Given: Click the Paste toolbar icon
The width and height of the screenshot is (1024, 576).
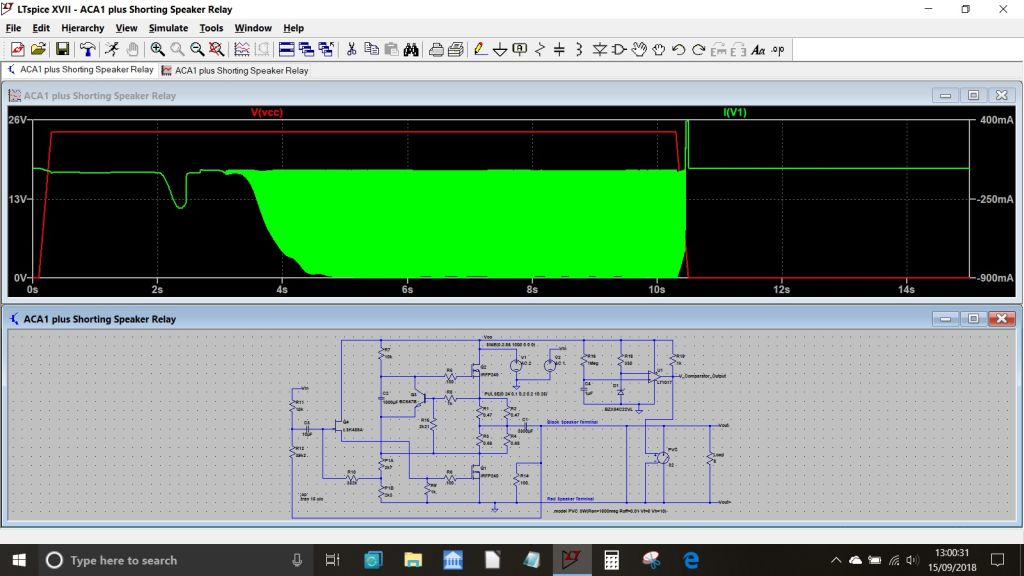Looking at the screenshot, I should (391, 50).
